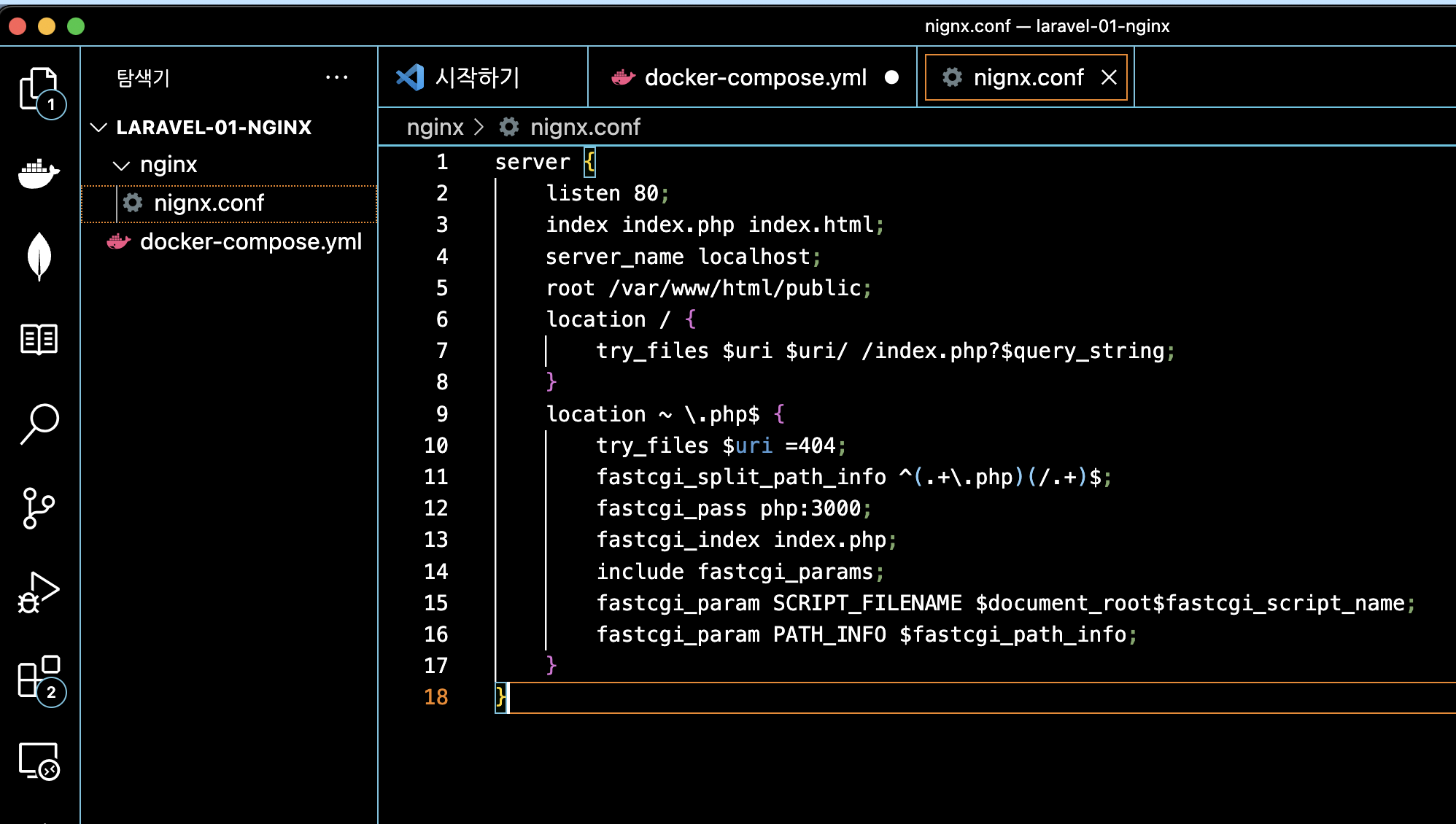Click the red window close button
This screenshot has width=1456, height=824.
point(18,26)
